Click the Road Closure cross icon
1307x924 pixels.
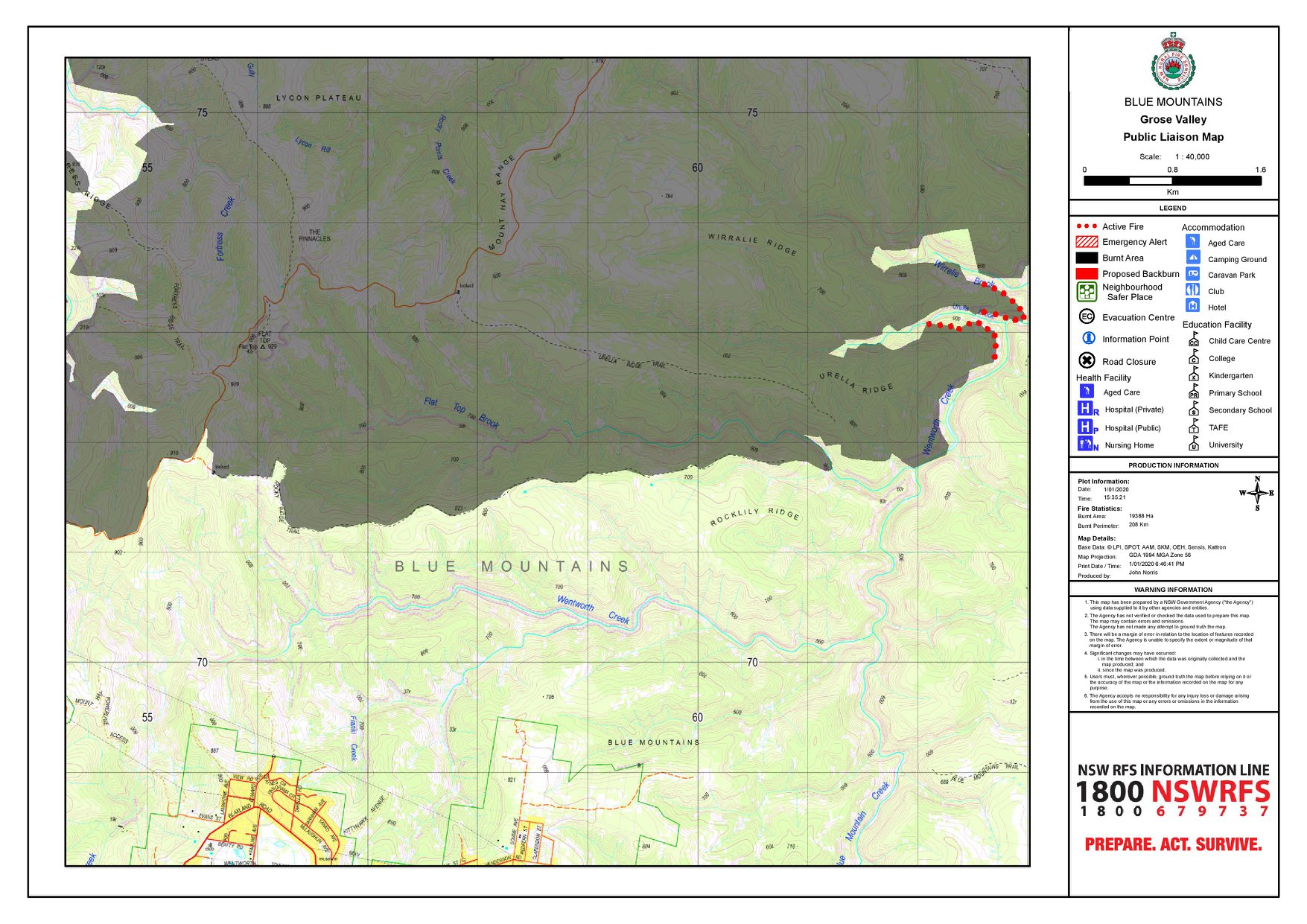coord(1087,360)
